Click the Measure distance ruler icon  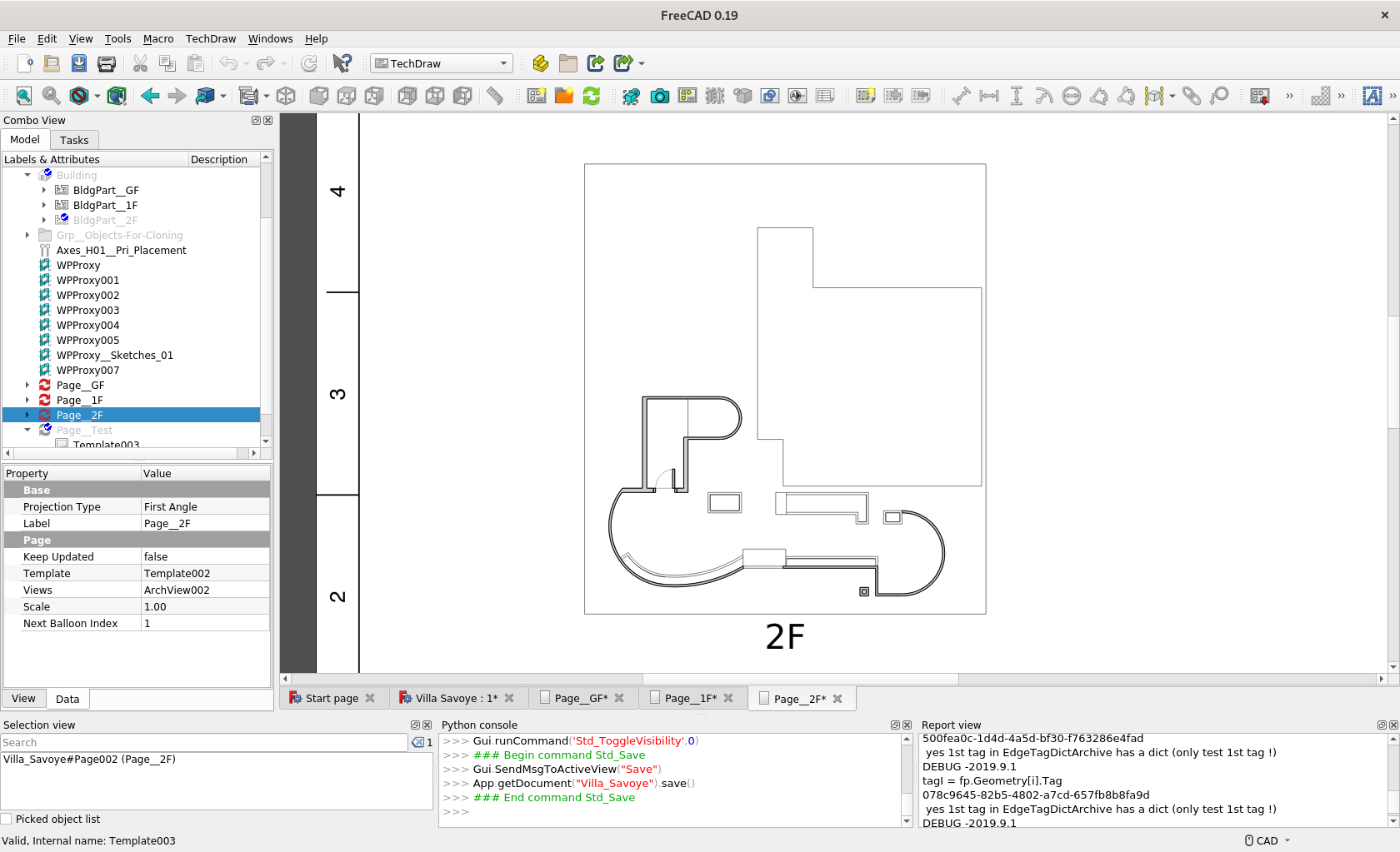(495, 96)
